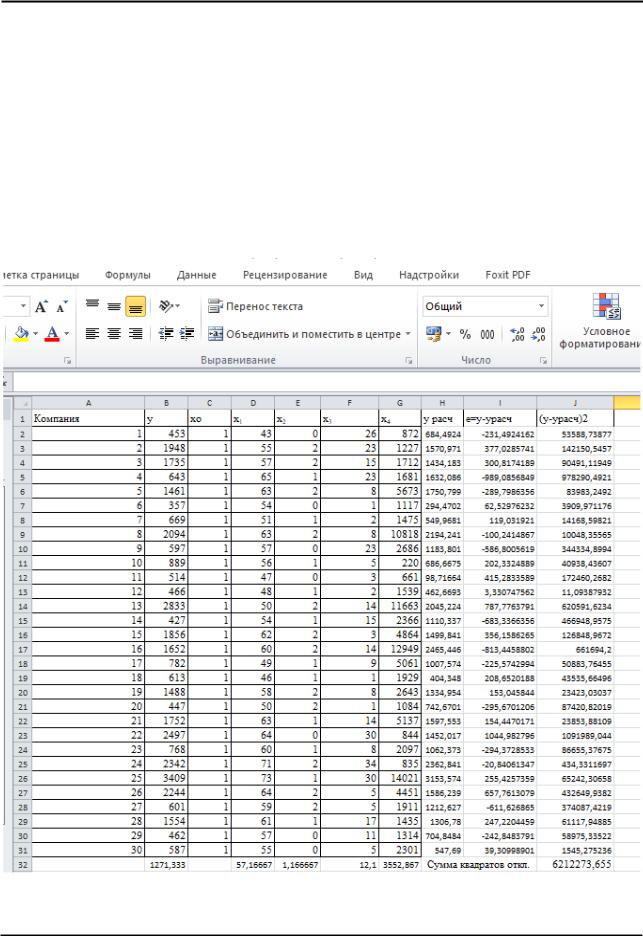This screenshot has height=936, width=643.
Task: Select the Сумма квадратов откл. cell
Action: [x=479, y=865]
